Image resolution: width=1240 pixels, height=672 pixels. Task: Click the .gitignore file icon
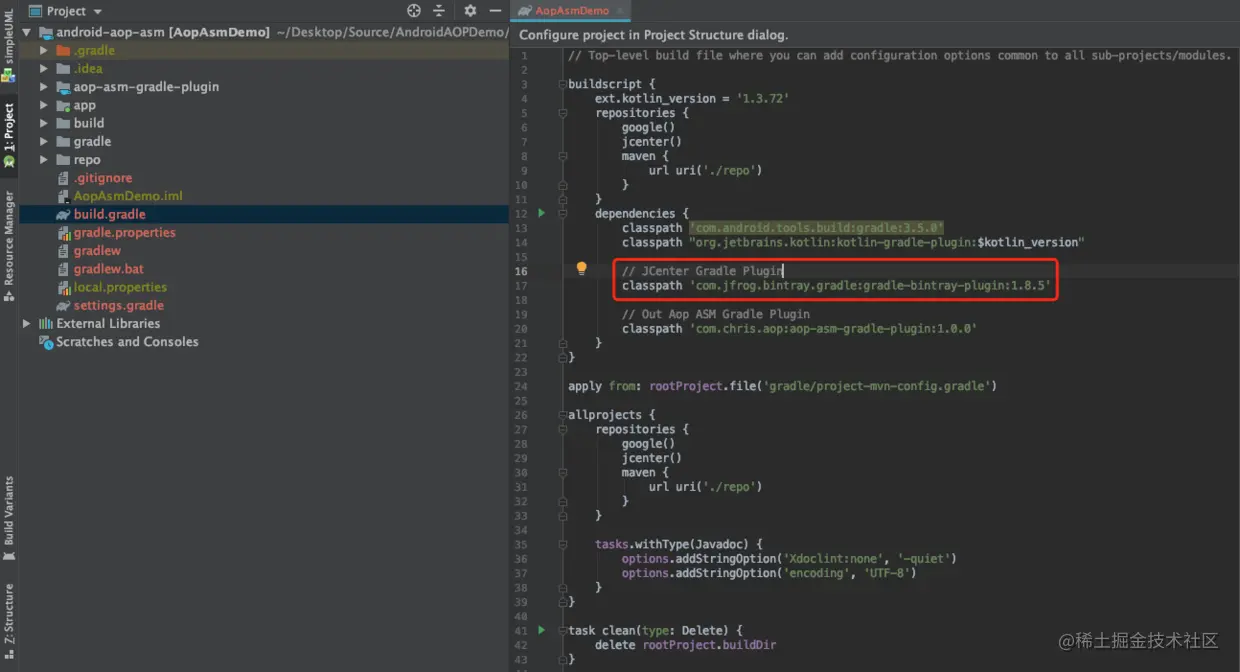click(x=64, y=178)
